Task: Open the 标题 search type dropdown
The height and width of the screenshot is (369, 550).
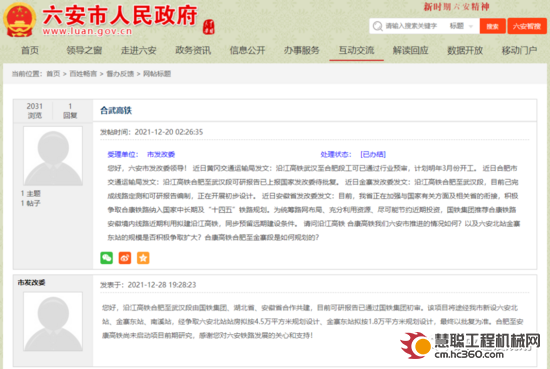Action: click(x=461, y=26)
